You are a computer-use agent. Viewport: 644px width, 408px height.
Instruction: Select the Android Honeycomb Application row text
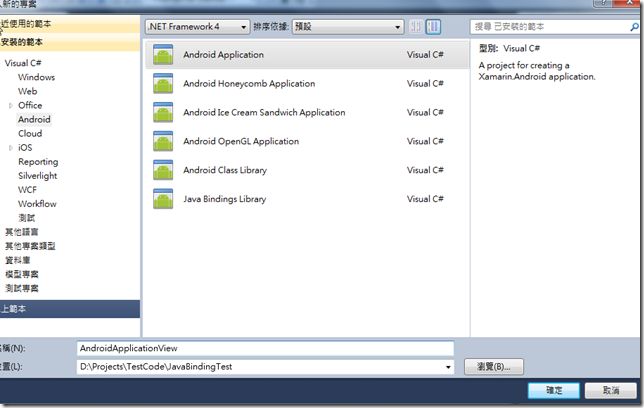pyautogui.click(x=249, y=84)
